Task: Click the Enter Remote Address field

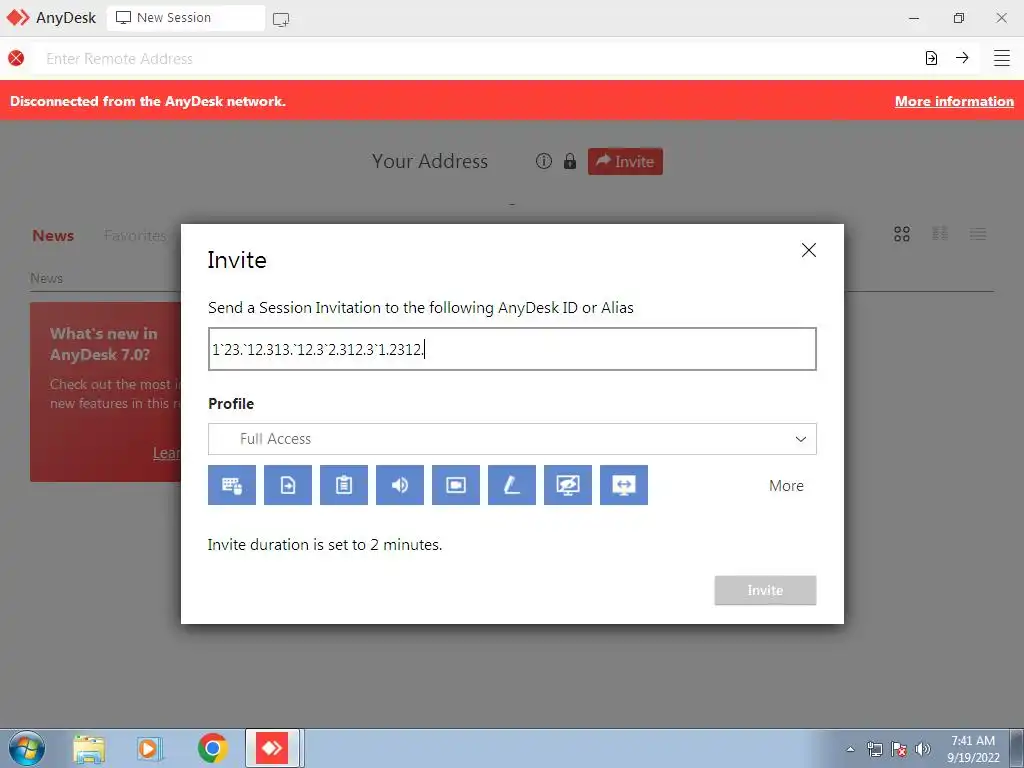Action: tap(477, 59)
